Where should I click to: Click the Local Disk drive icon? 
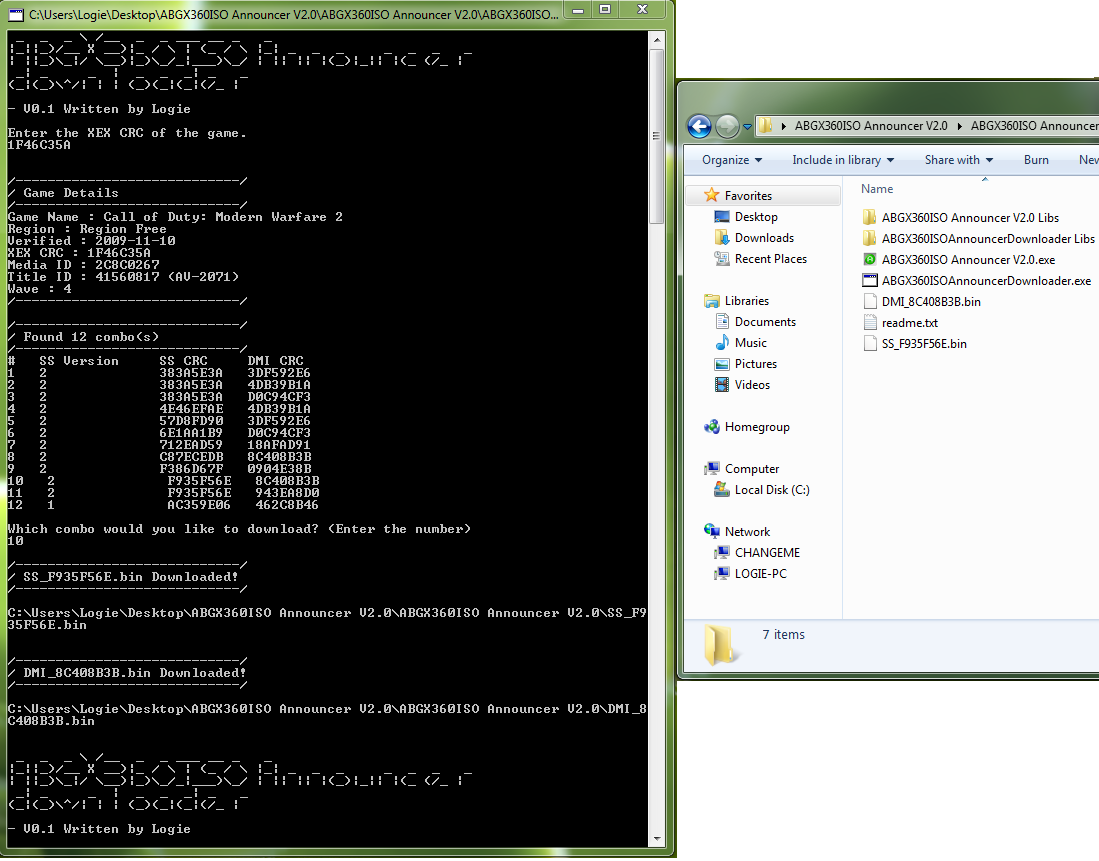coord(722,490)
